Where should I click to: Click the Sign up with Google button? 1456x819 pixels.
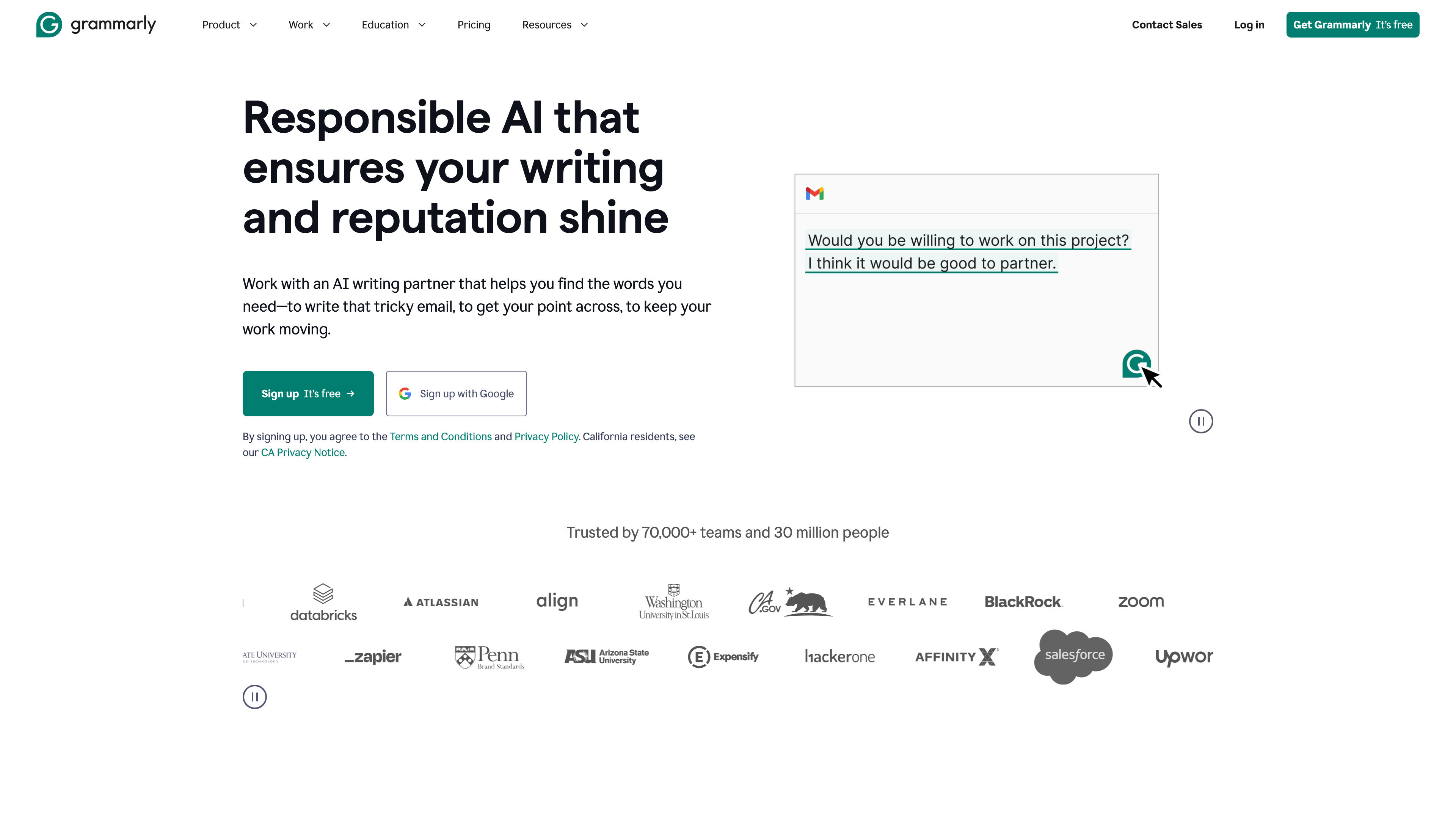tap(456, 393)
